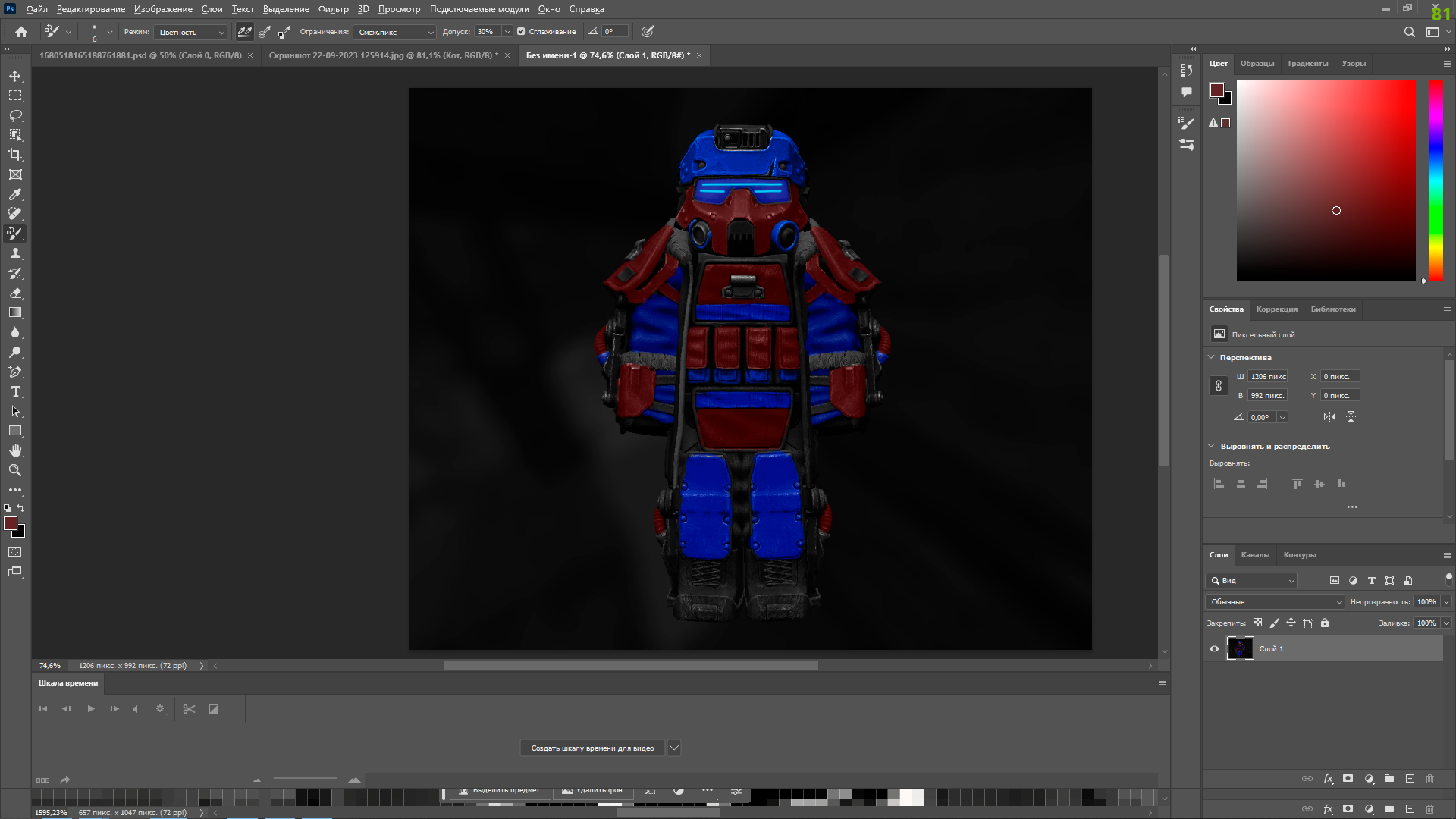
Task: Click the width field 1206 пикс
Action: pos(1268,377)
